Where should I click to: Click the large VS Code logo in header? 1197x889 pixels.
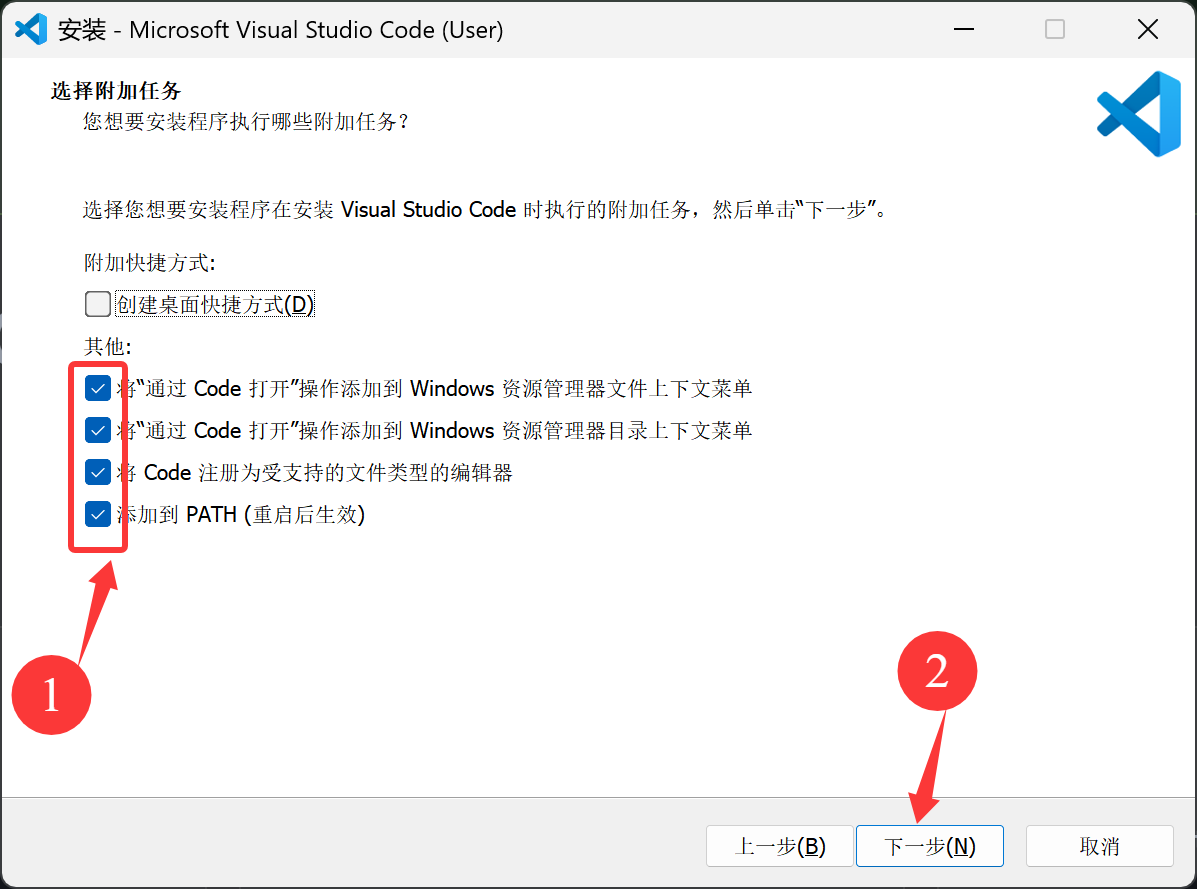[1139, 114]
